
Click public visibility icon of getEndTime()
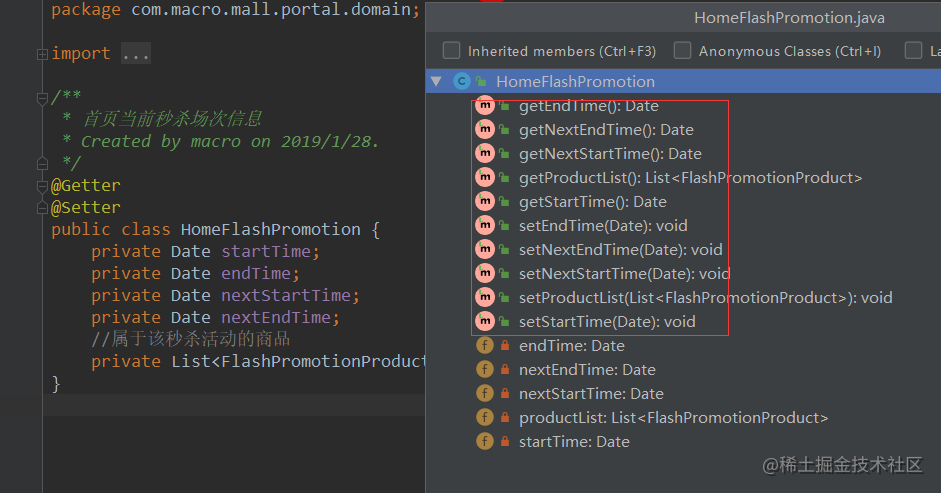tap(505, 106)
